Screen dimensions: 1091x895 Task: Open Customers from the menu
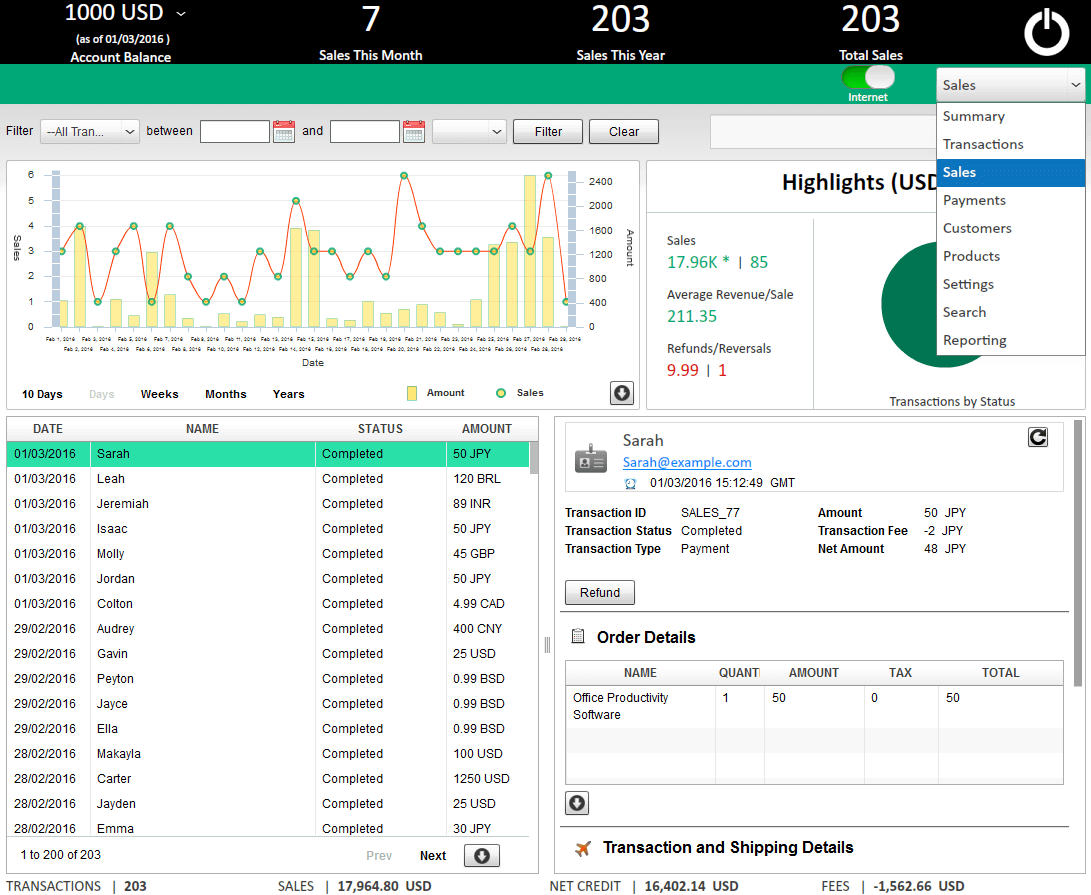pyautogui.click(x=1010, y=228)
